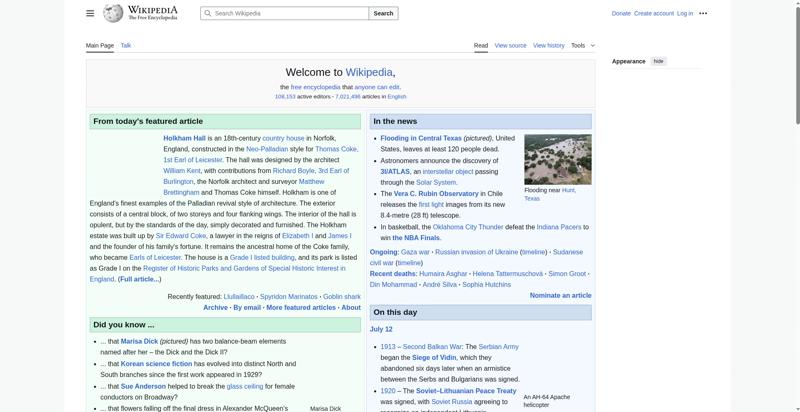
Task: Open the Korean science fiction link
Action: point(156,364)
